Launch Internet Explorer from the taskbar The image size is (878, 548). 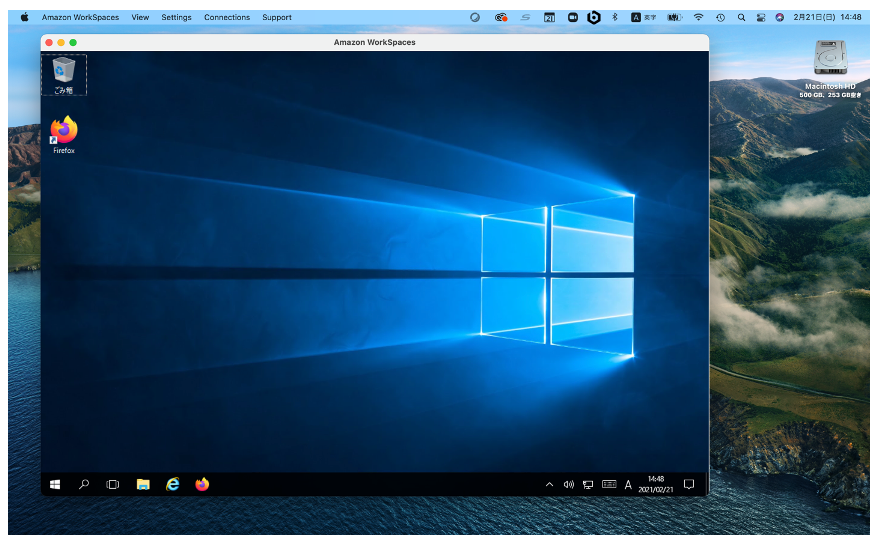click(172, 484)
